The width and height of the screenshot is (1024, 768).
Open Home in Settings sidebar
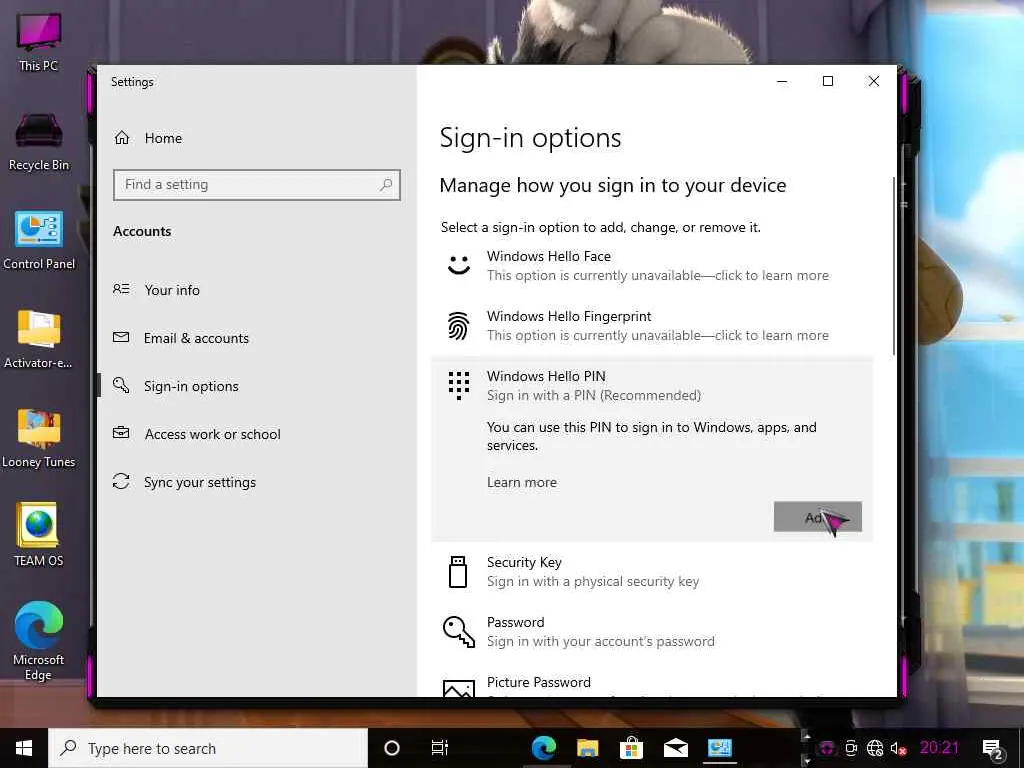click(163, 138)
